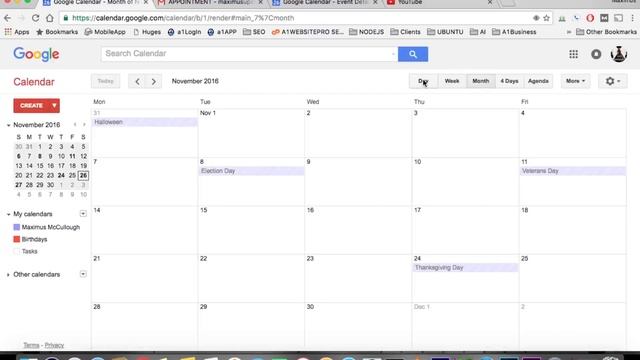
Task: Switch to Day view
Action: tap(424, 81)
